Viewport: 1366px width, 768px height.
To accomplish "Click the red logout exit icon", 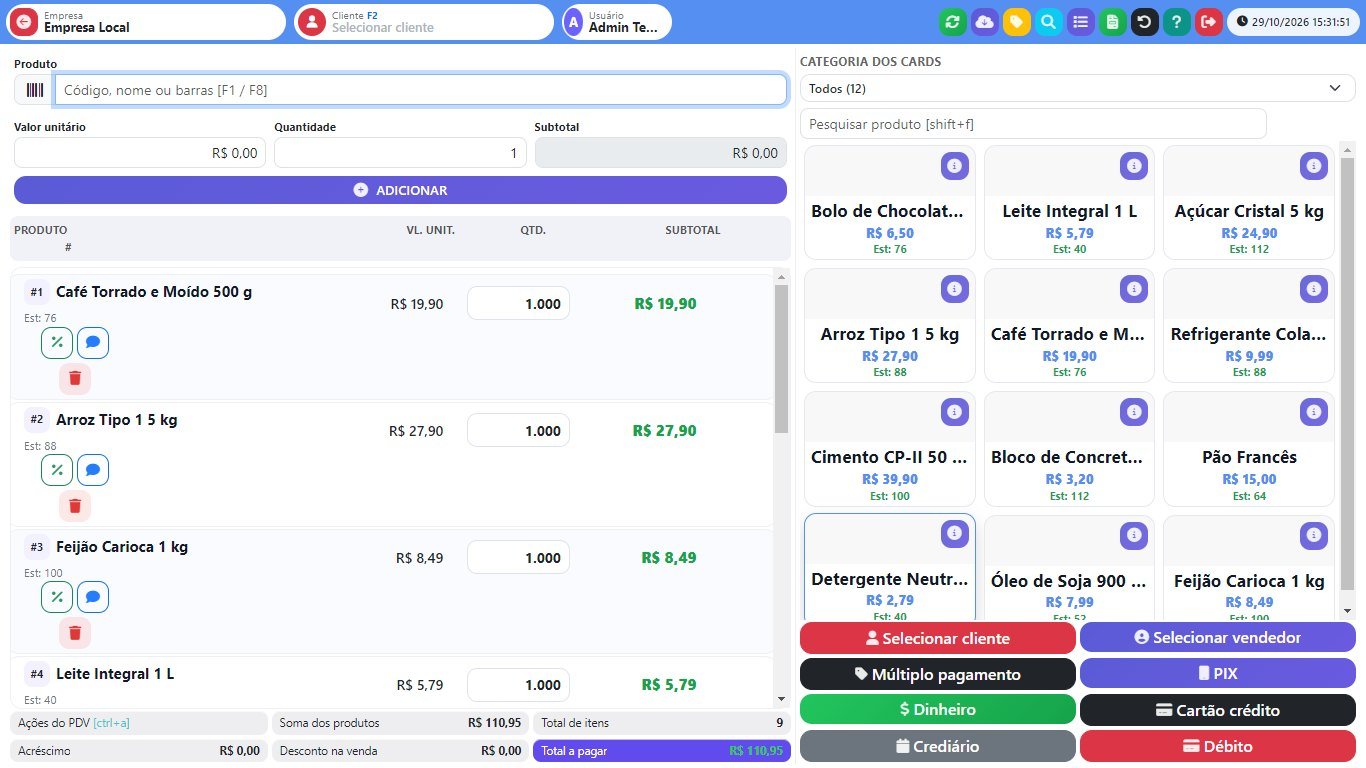I will pyautogui.click(x=1208, y=21).
